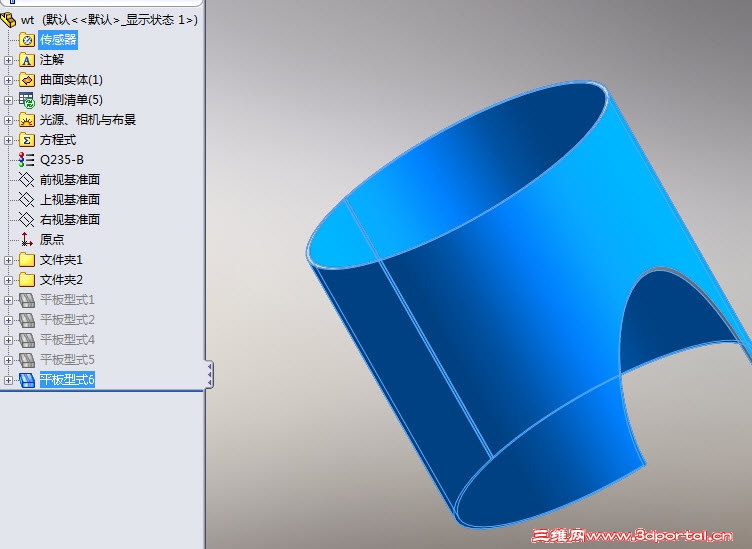Collapse the feature tree panel handle

pyautogui.click(x=210, y=374)
